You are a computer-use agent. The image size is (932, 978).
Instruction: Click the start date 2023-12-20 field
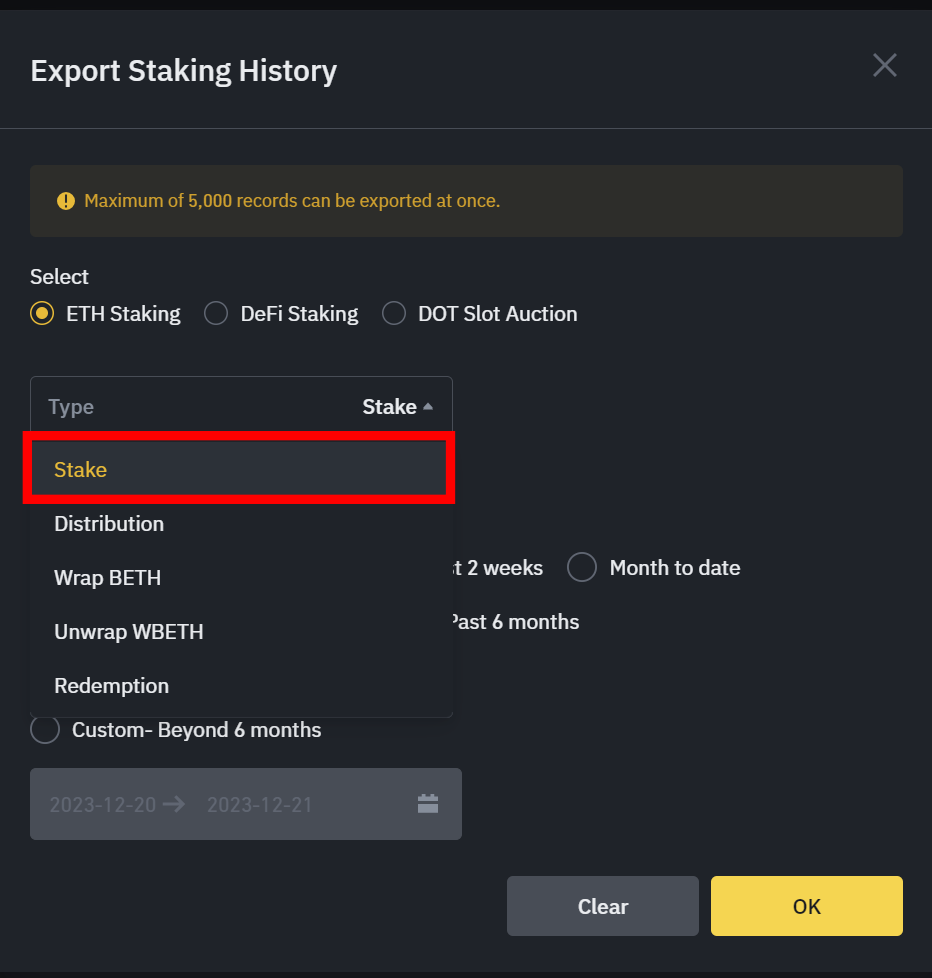pyautogui.click(x=102, y=804)
